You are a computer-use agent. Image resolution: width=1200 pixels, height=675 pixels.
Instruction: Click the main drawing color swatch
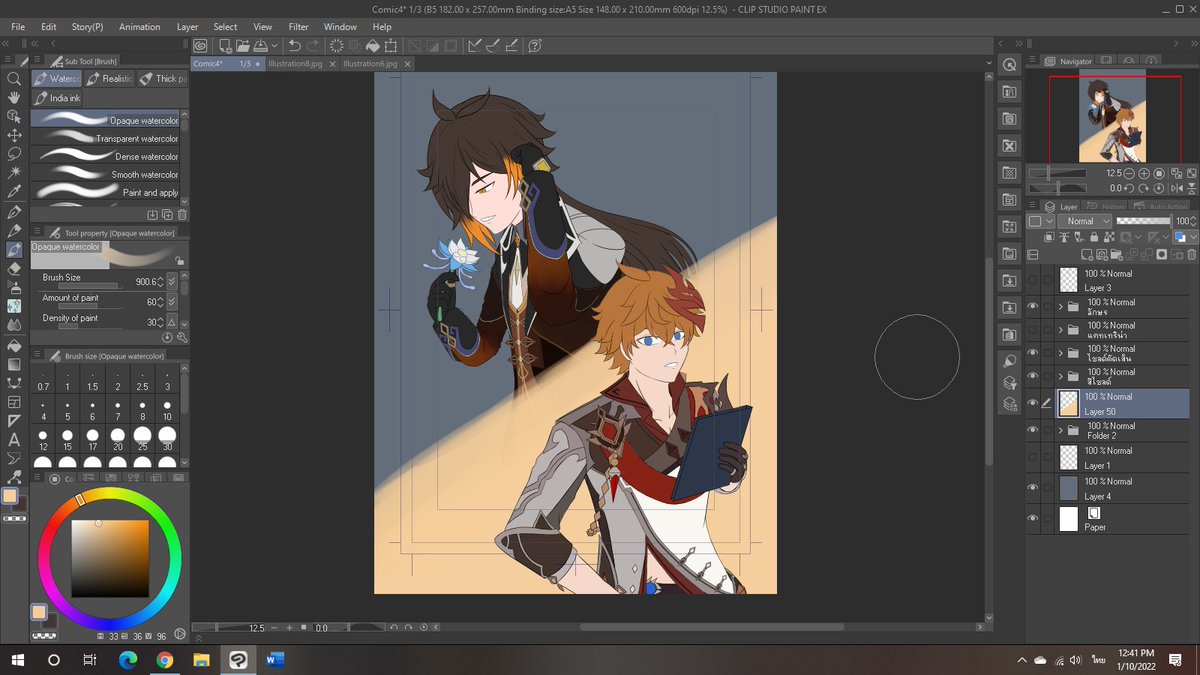point(11,496)
